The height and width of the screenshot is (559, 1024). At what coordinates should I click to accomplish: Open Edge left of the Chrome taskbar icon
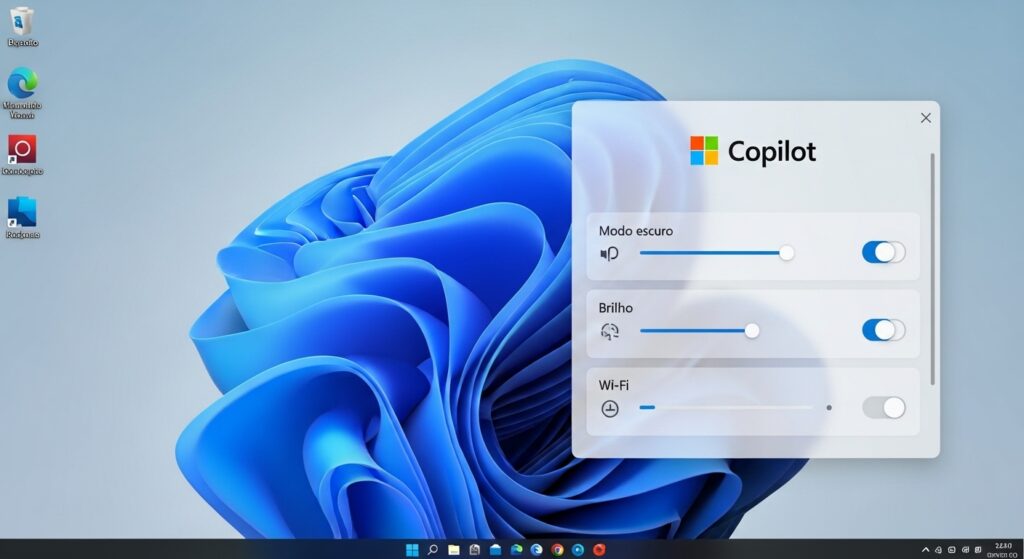pyautogui.click(x=537, y=550)
